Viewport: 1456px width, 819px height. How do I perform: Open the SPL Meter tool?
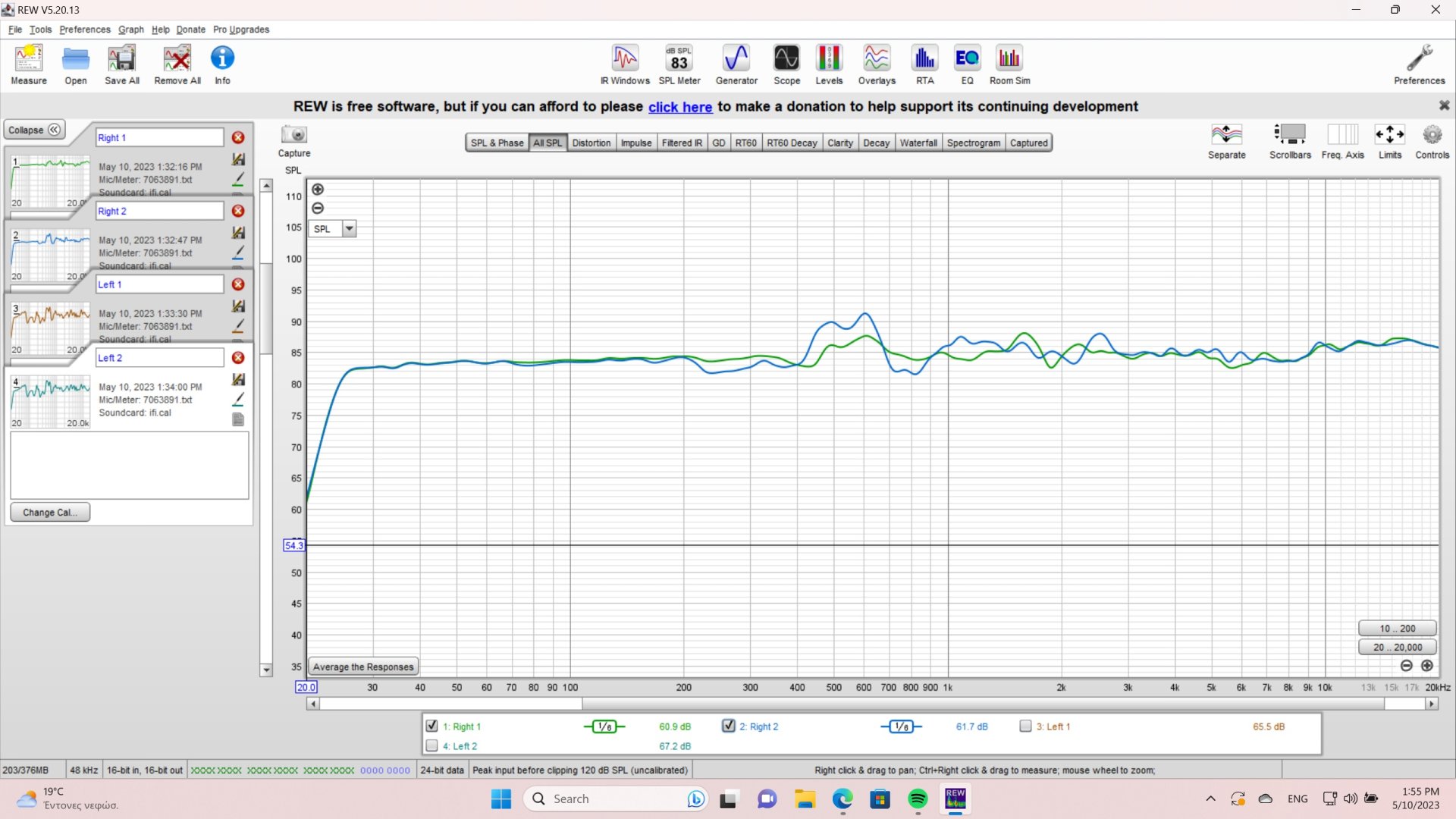click(x=679, y=64)
